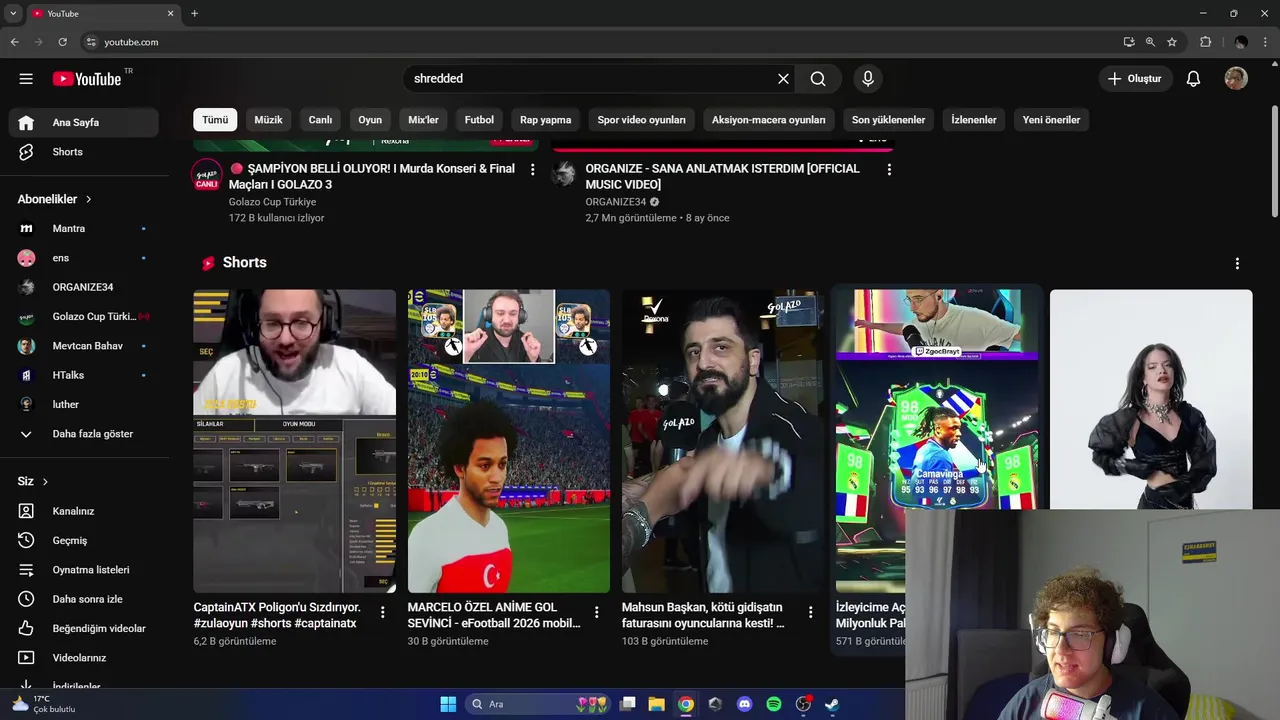1280x720 pixels.
Task: Open options for the CaptainATX short
Action: pyautogui.click(x=382, y=612)
